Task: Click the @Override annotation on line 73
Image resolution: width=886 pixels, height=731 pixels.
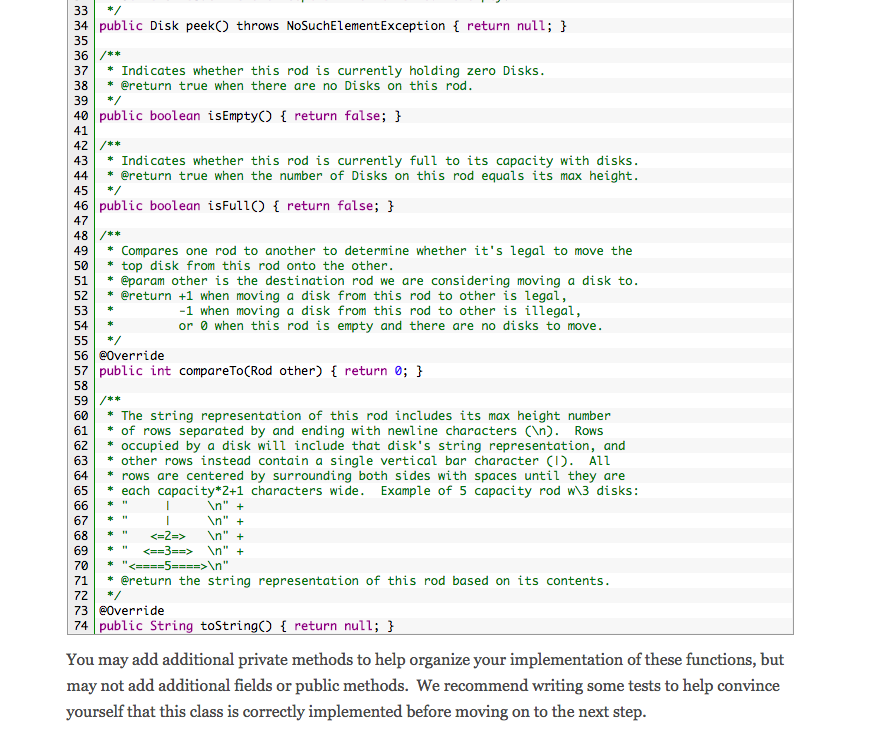Action: [130, 610]
